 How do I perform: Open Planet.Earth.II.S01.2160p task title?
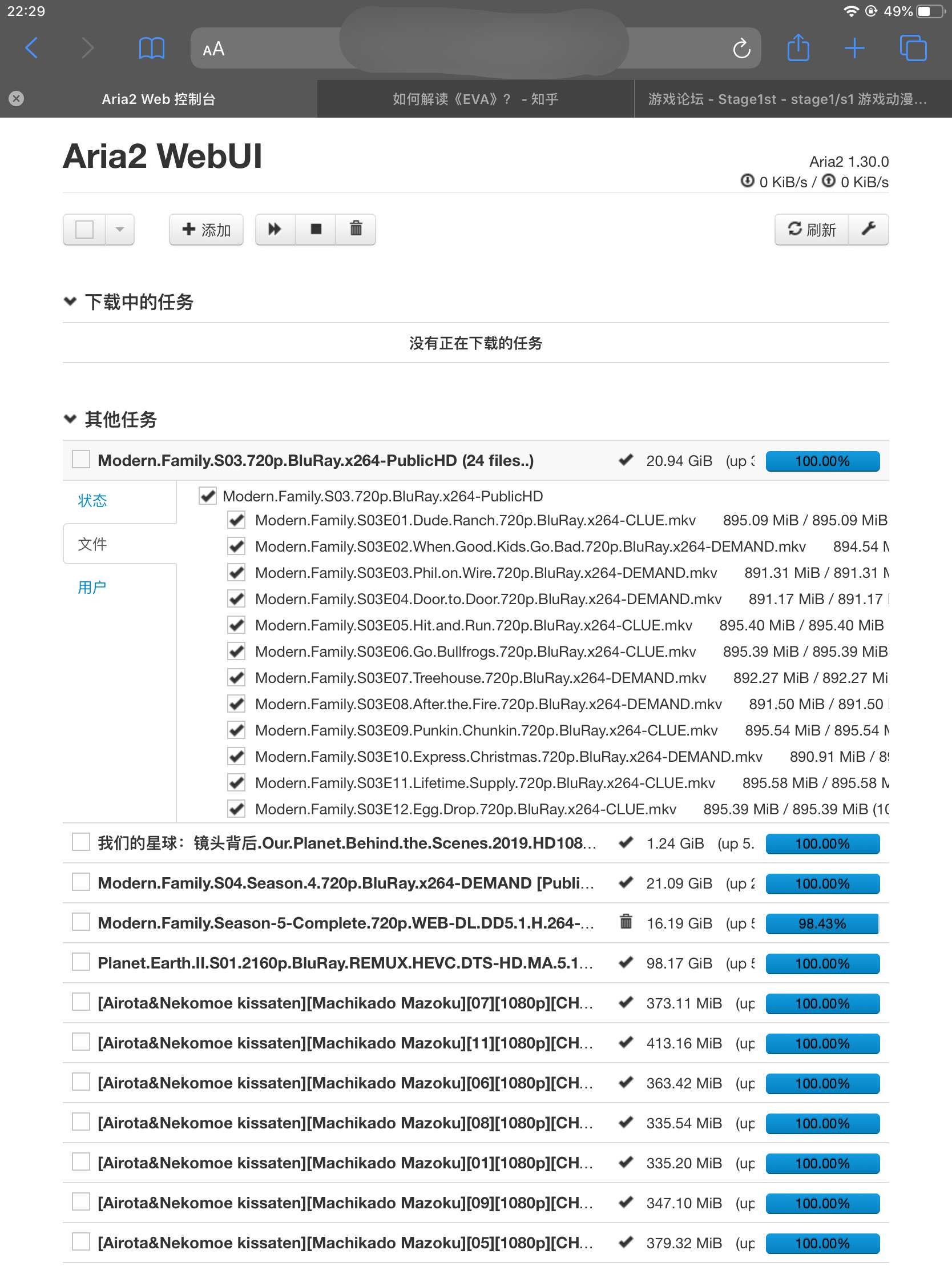[345, 963]
